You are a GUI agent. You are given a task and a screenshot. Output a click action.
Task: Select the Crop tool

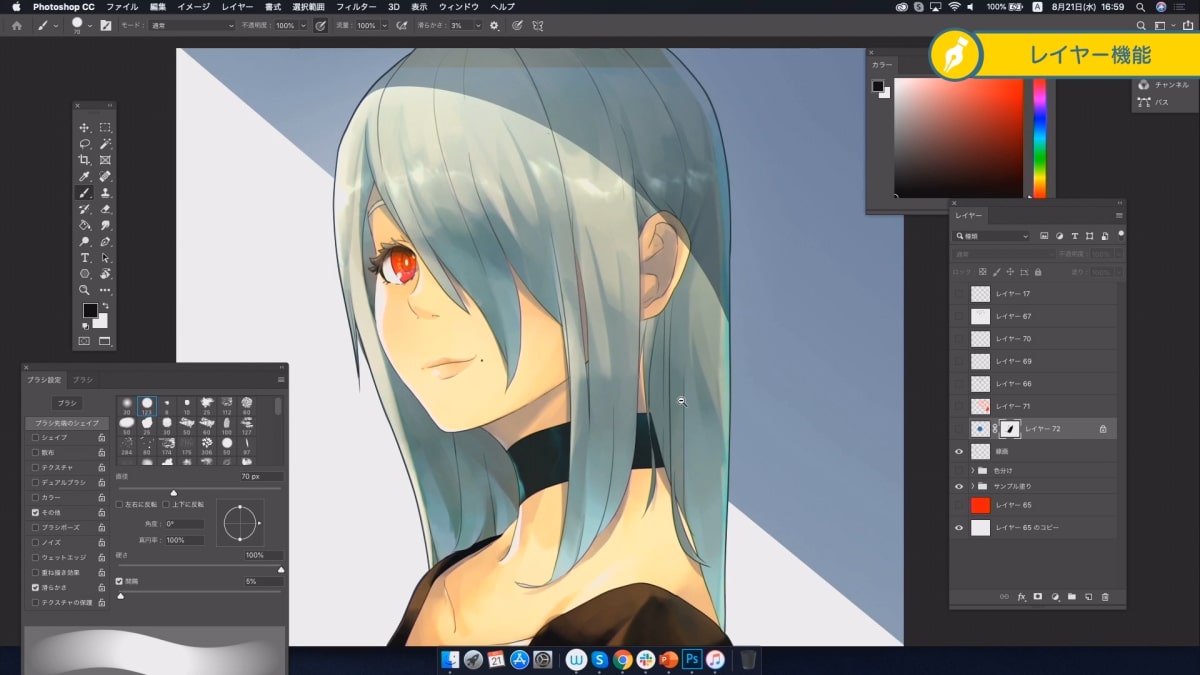(85, 160)
